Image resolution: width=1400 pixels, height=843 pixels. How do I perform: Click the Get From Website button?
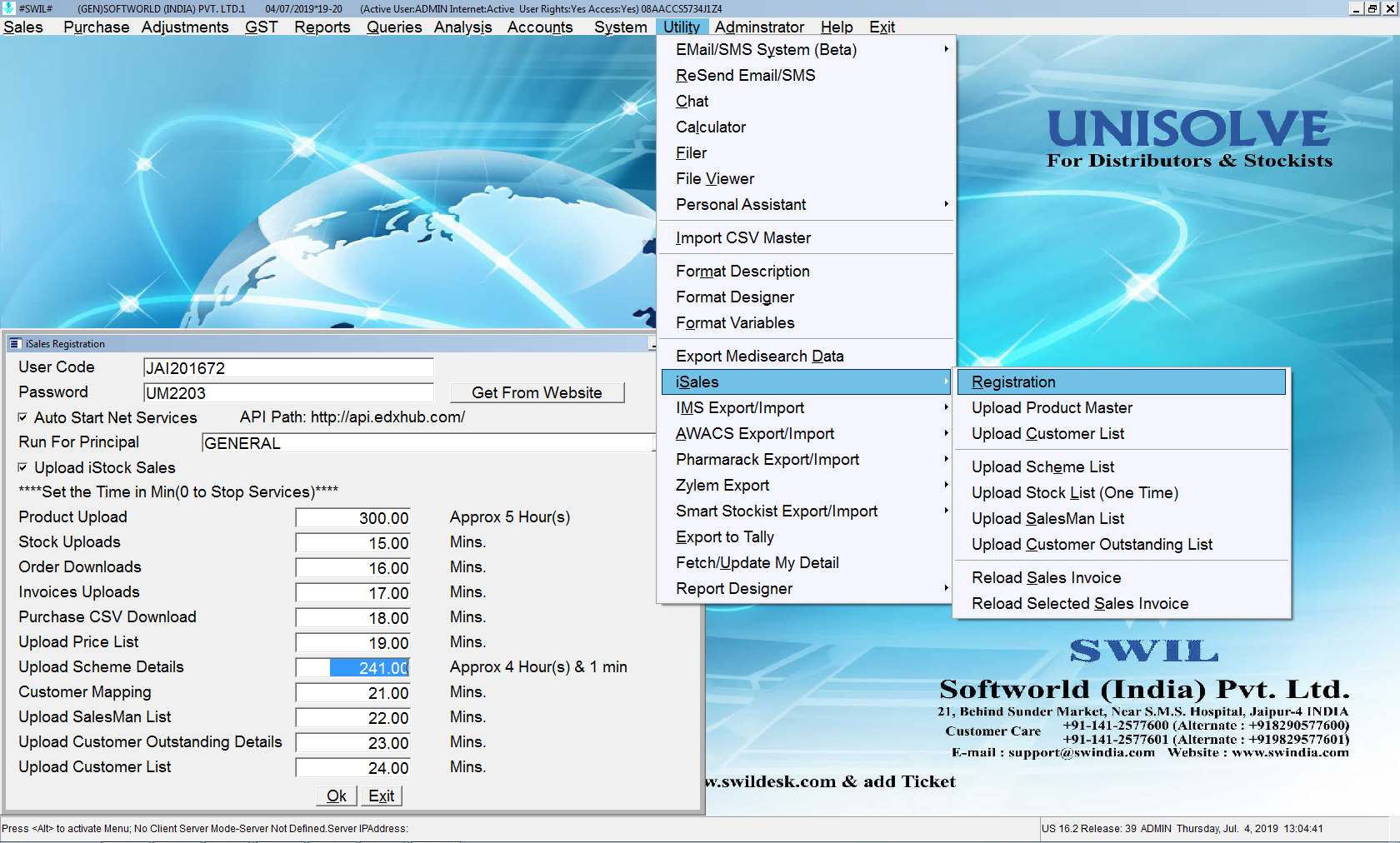[x=537, y=392]
